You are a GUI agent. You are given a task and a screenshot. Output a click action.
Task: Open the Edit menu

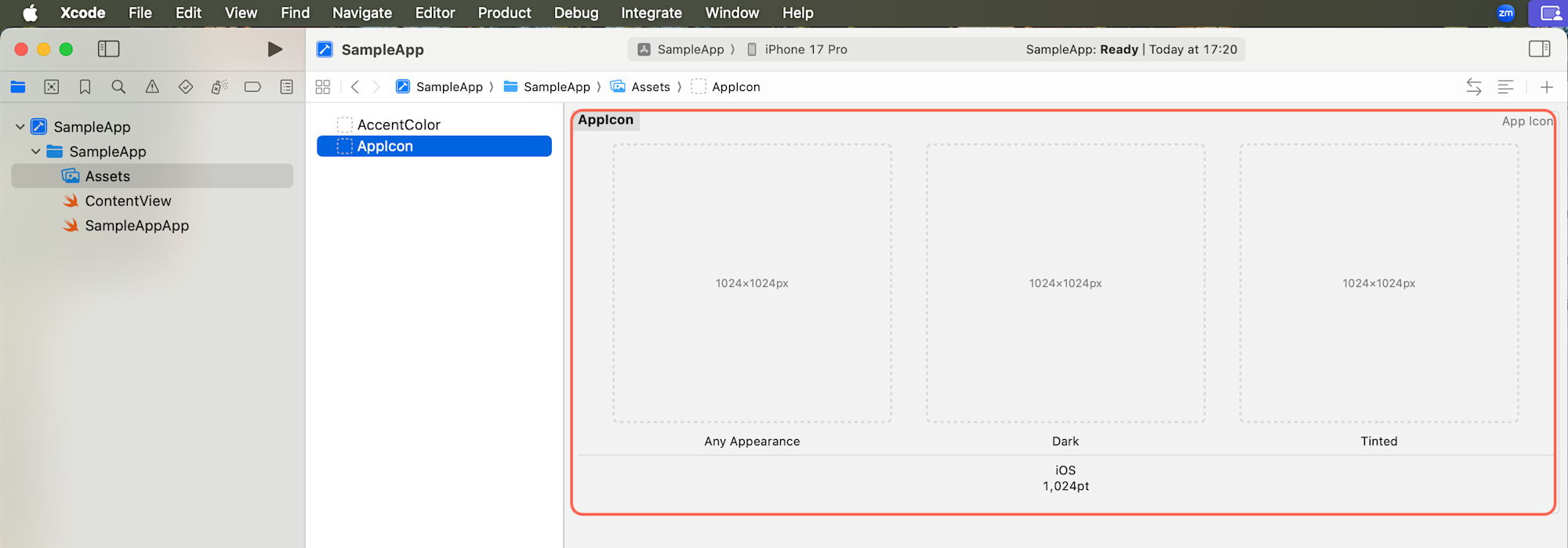[188, 13]
